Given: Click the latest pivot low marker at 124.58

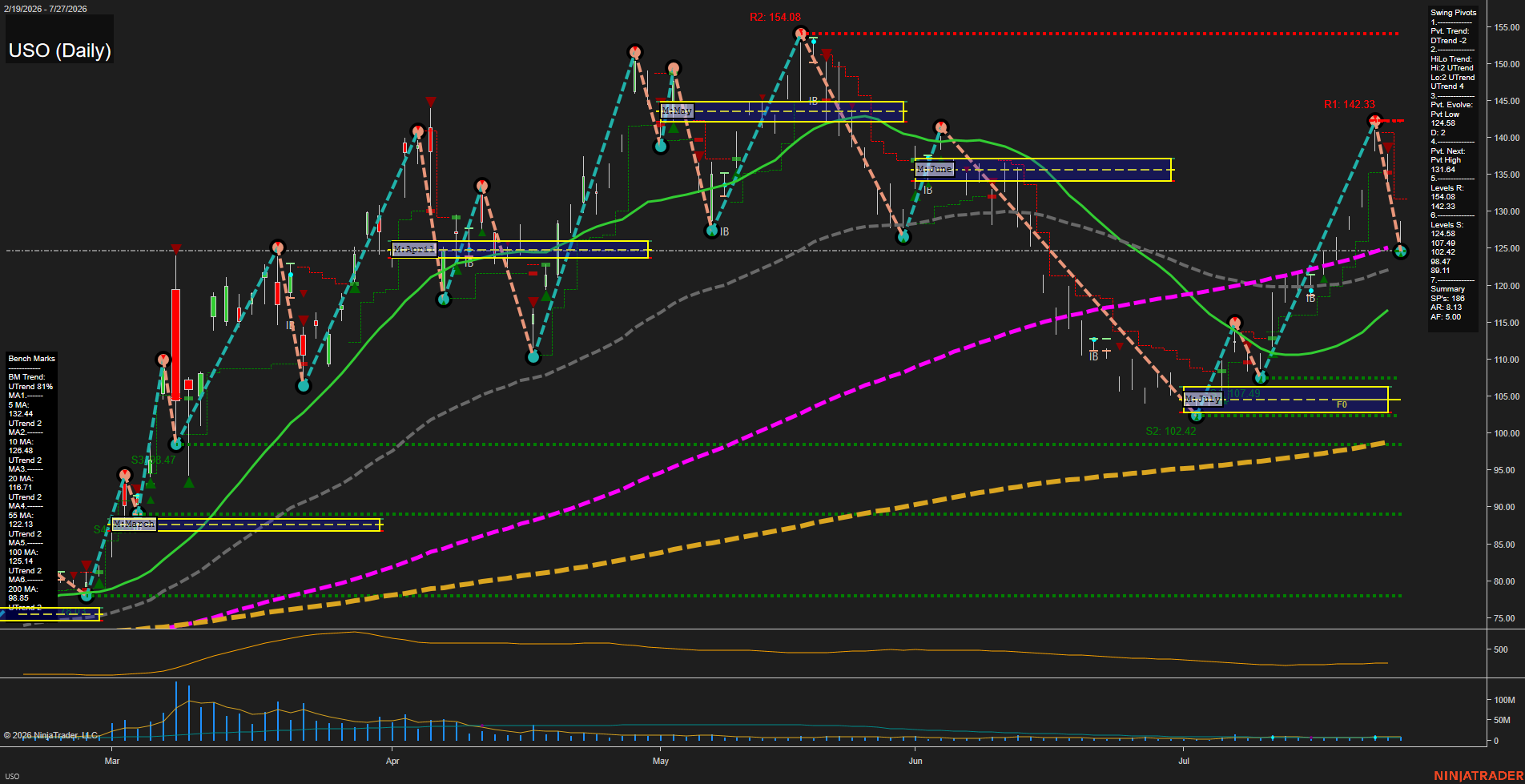Looking at the screenshot, I should click(x=1401, y=251).
